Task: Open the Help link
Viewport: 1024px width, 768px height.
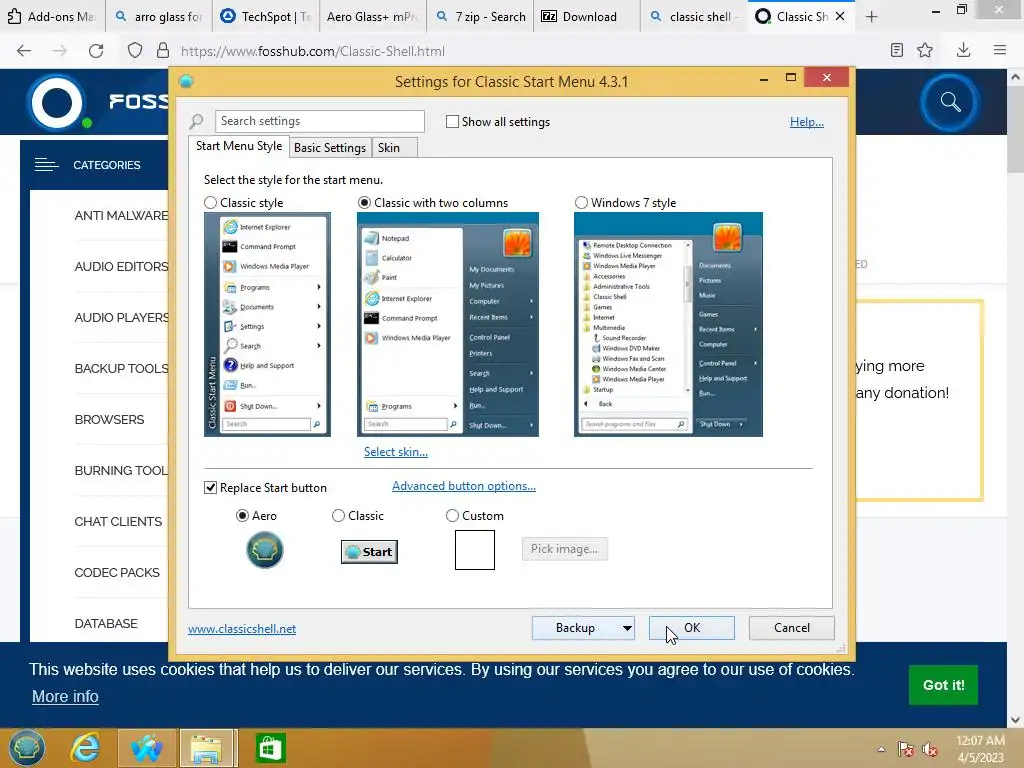Action: [807, 122]
